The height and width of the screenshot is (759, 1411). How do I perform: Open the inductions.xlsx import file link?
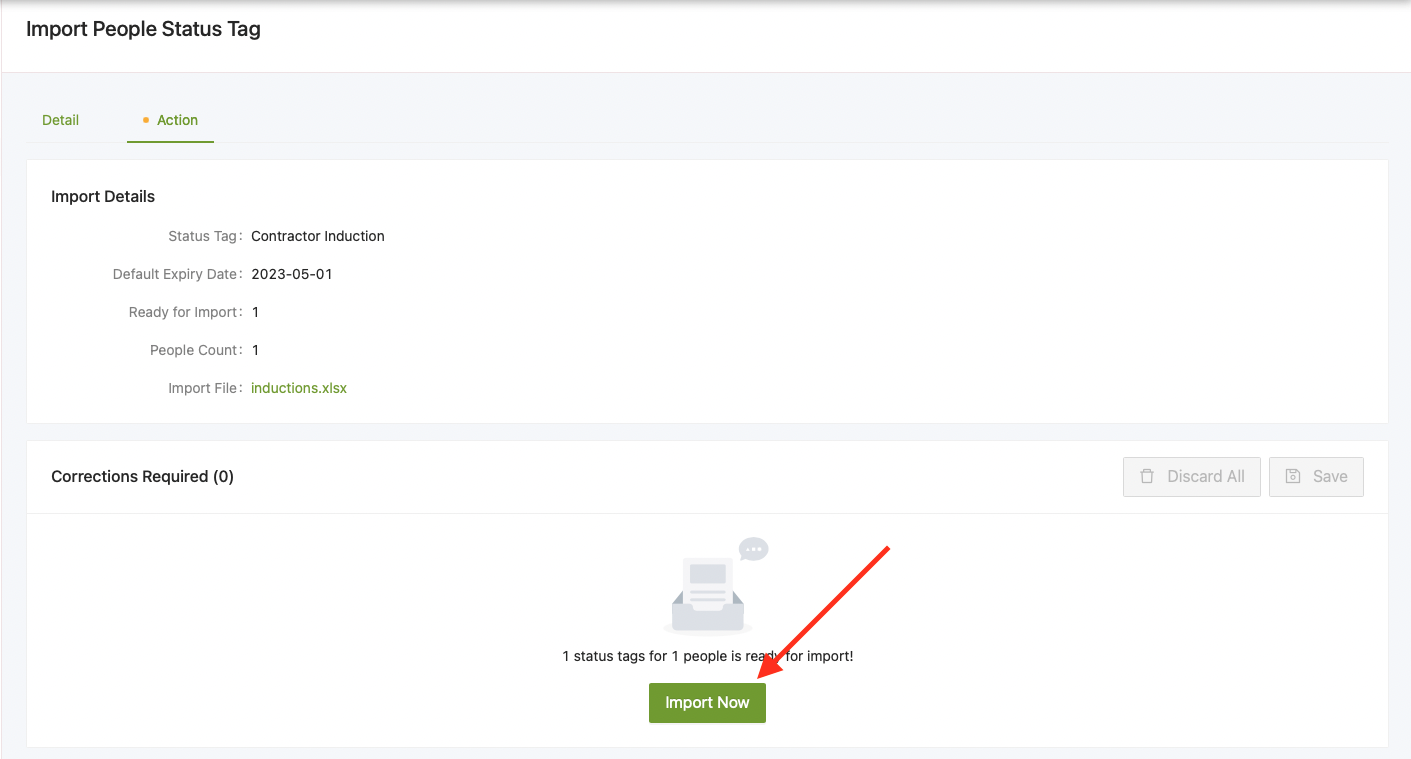tap(299, 388)
